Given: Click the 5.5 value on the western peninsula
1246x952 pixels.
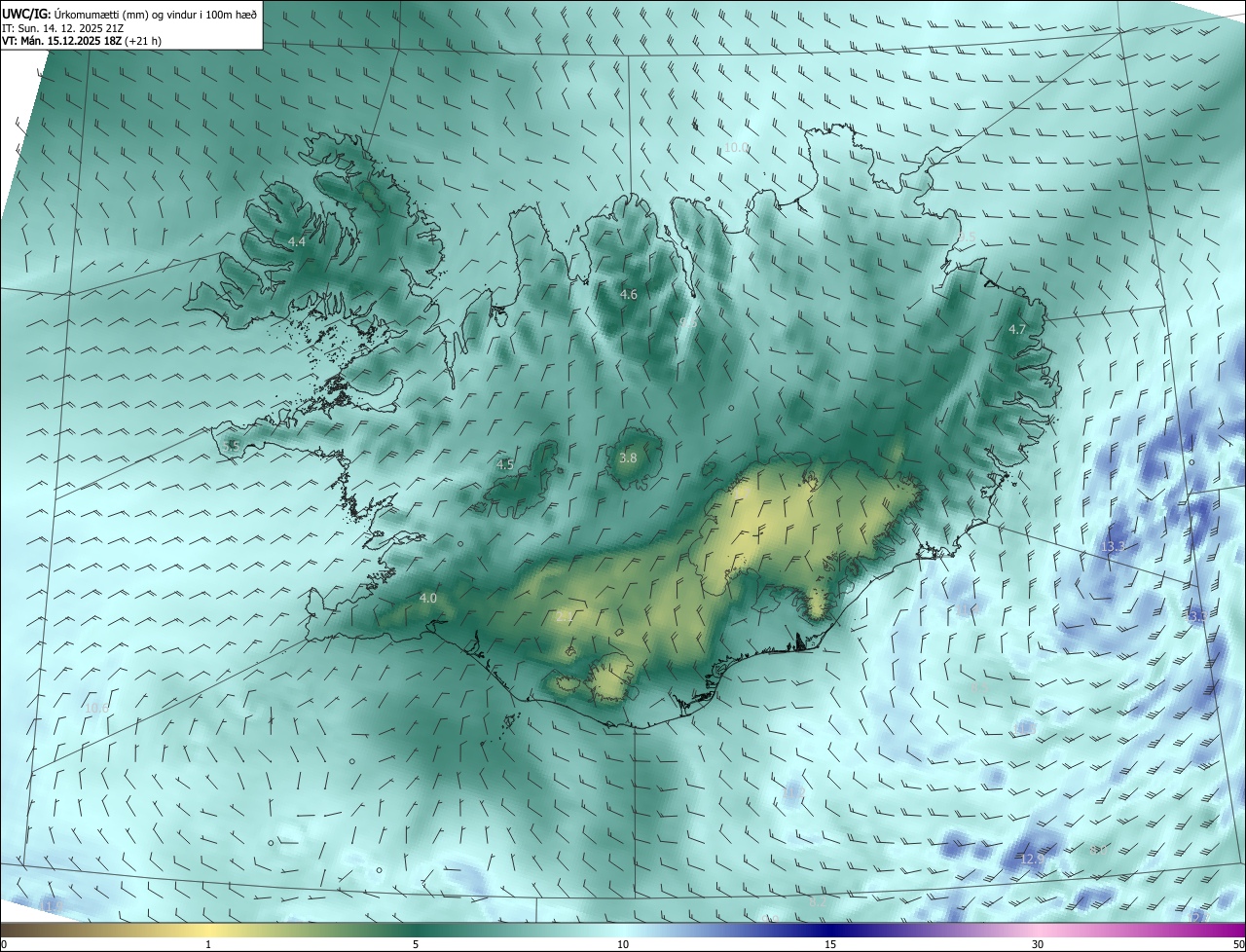Looking at the screenshot, I should [231, 446].
